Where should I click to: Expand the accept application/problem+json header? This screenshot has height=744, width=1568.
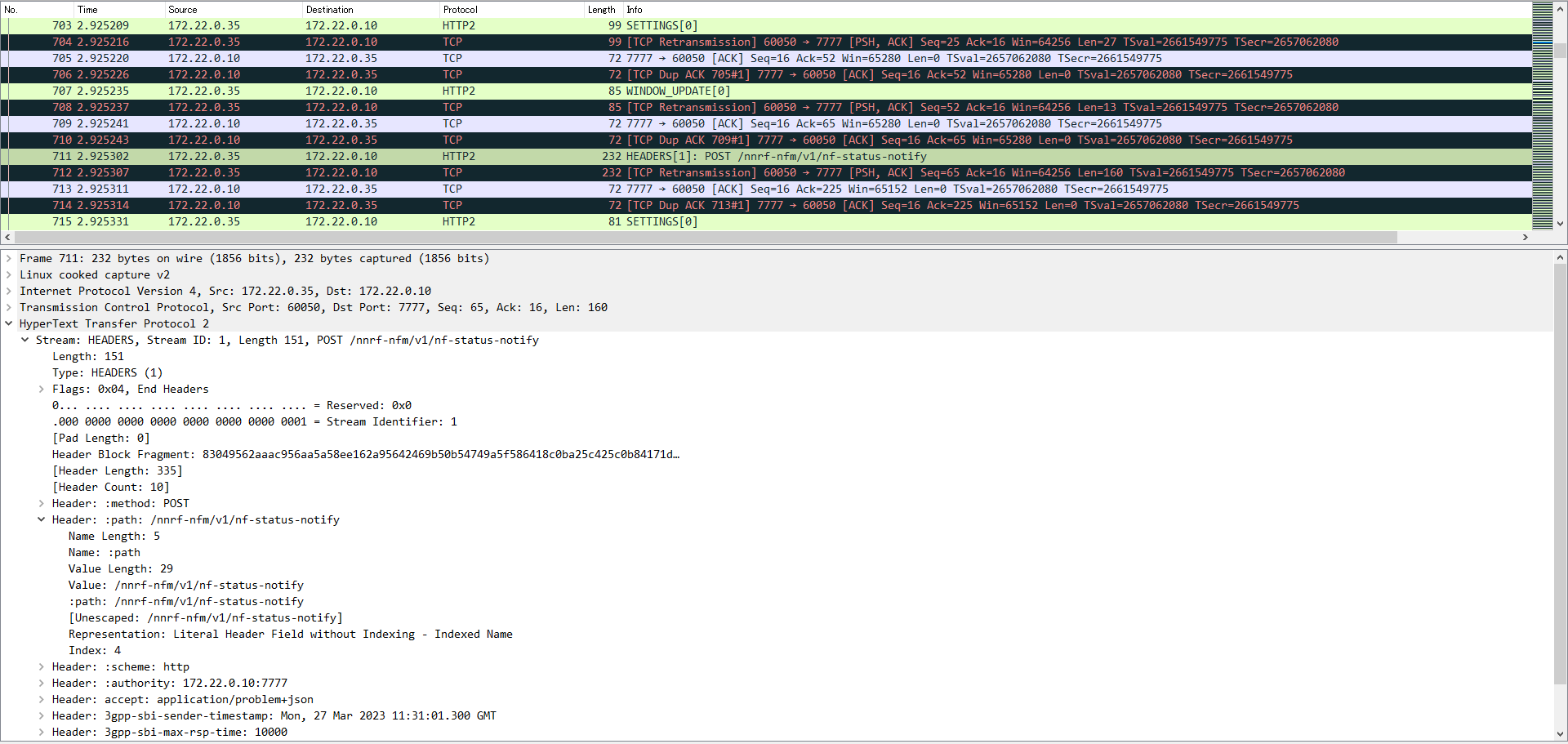point(42,699)
